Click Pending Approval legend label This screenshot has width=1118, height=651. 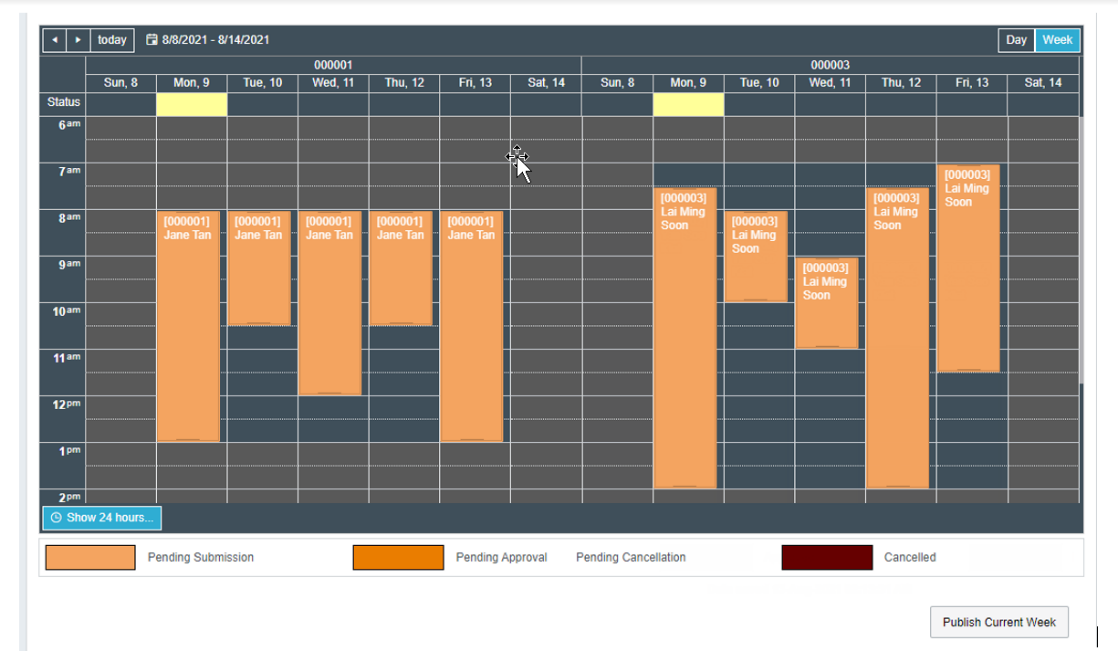[501, 558]
